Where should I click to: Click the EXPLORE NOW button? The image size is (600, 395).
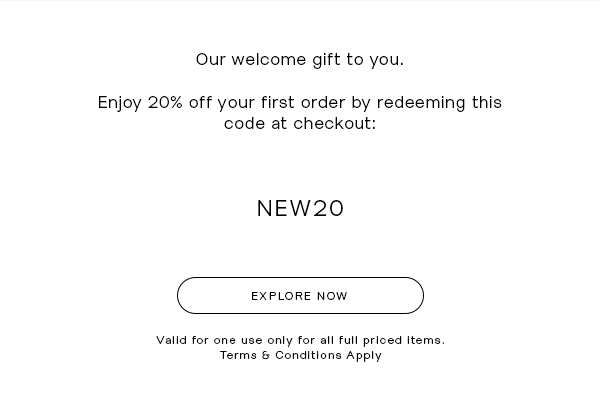pos(300,295)
